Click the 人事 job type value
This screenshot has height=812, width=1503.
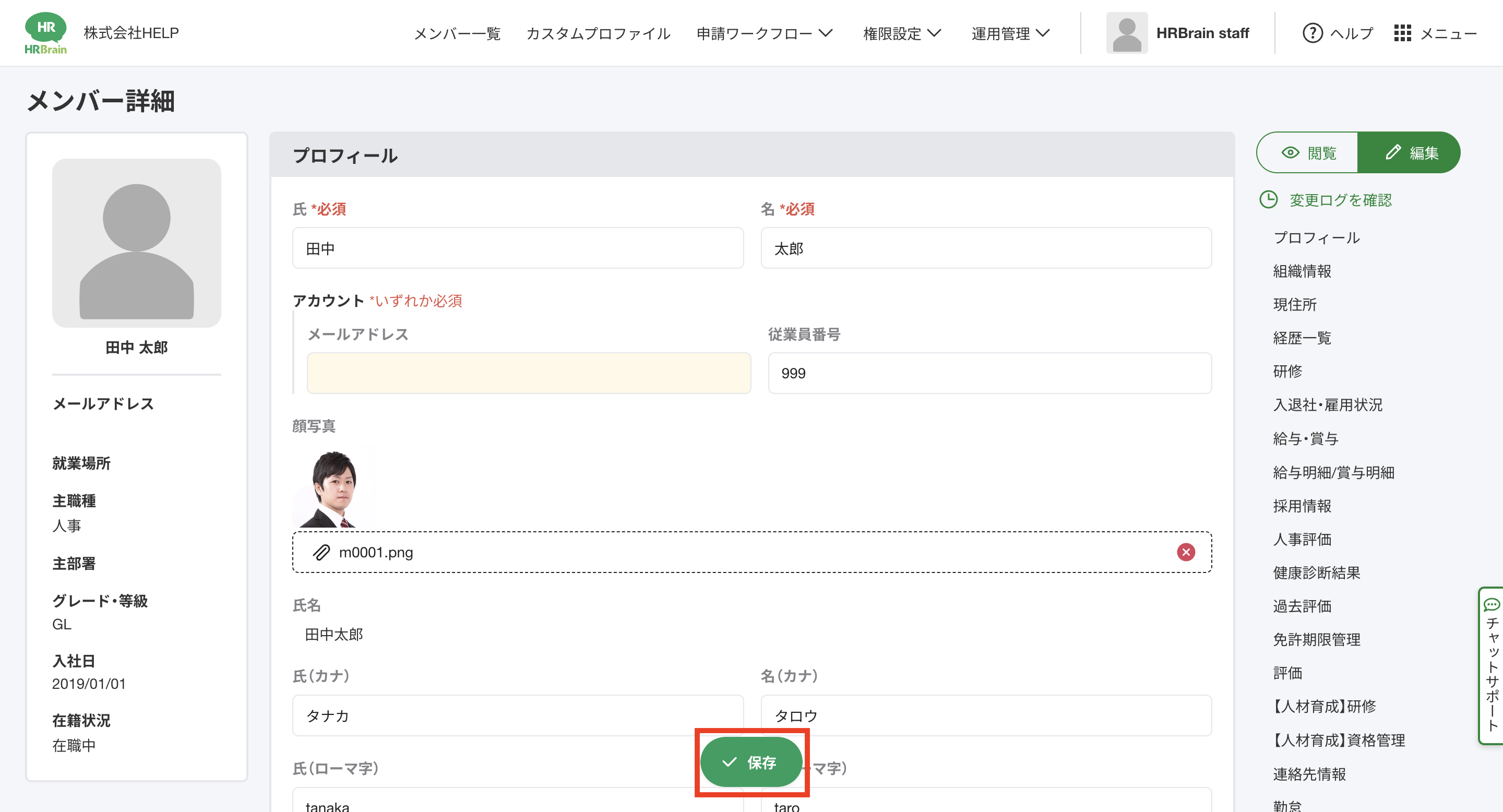pyautogui.click(x=66, y=525)
